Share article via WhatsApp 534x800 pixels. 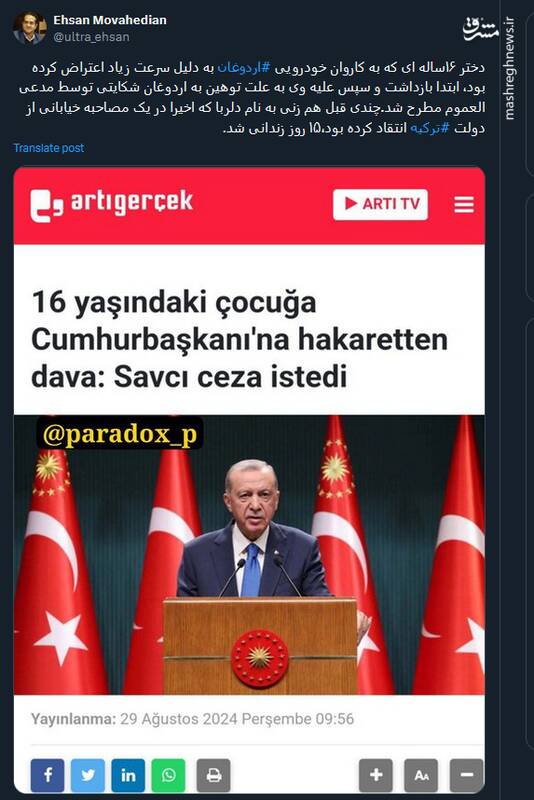pyautogui.click(x=168, y=776)
